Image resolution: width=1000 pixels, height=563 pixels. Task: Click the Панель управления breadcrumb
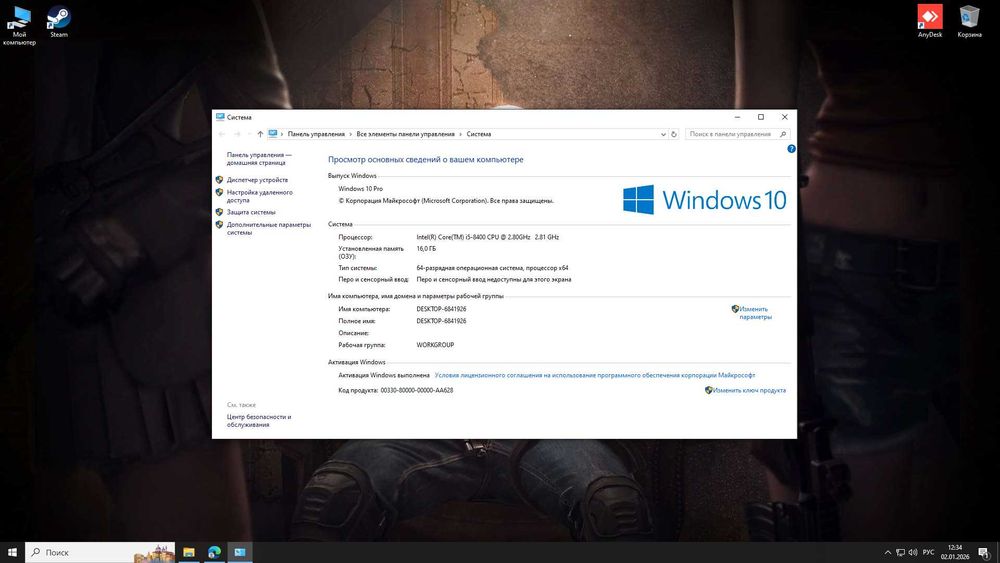(316, 134)
